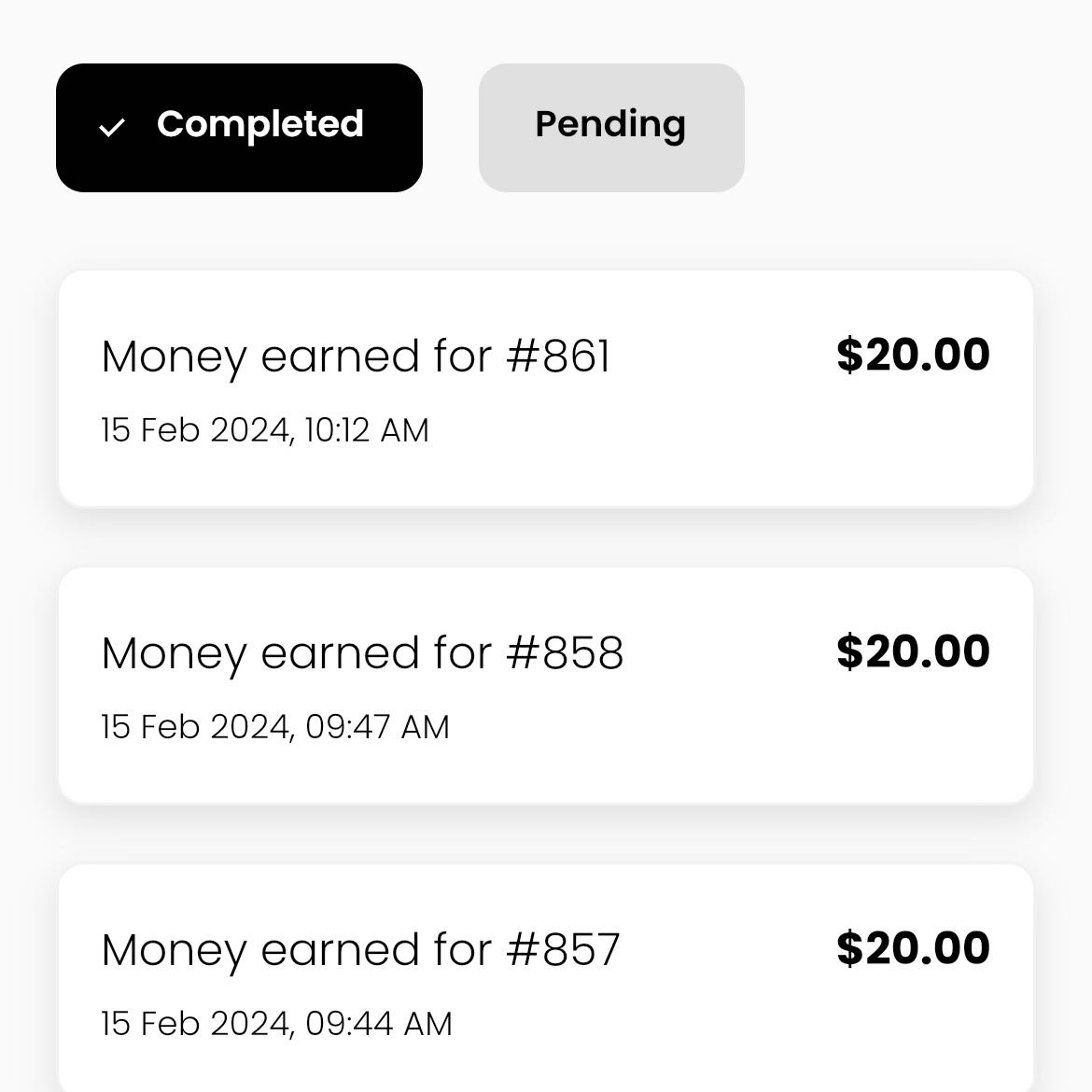The height and width of the screenshot is (1092, 1092).
Task: Click the 'Money earned for #857' title text
Action: (x=360, y=950)
